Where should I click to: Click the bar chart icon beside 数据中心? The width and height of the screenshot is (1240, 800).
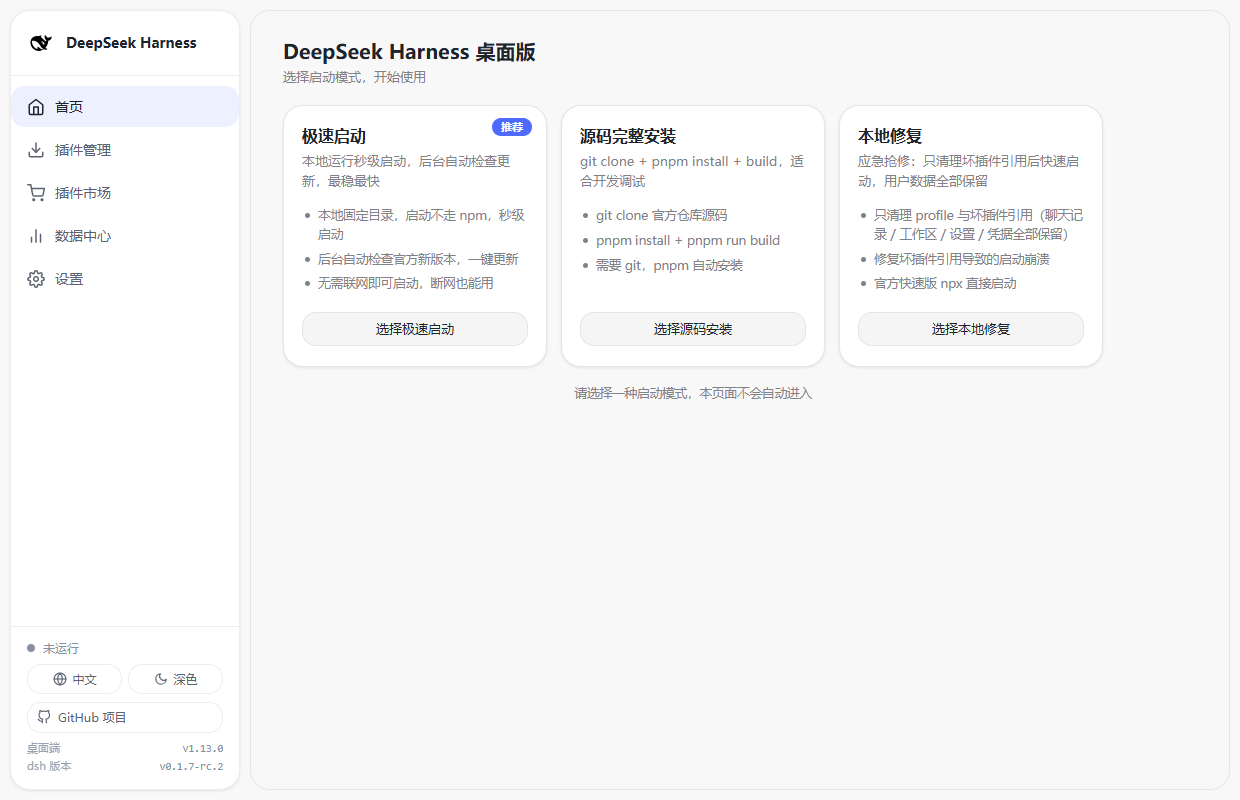tap(36, 236)
